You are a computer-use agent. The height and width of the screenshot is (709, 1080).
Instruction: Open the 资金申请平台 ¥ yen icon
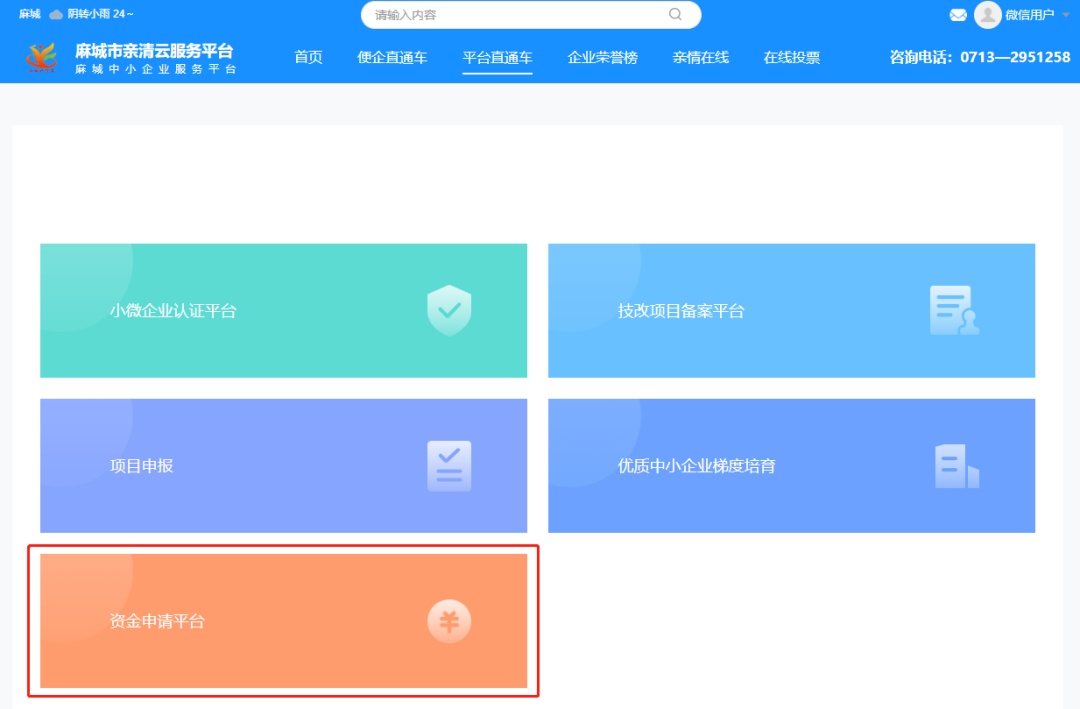pyautogui.click(x=449, y=621)
